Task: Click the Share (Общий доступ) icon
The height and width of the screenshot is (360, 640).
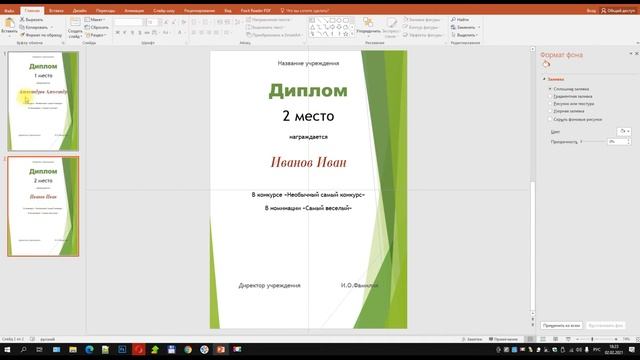Action: point(604,11)
